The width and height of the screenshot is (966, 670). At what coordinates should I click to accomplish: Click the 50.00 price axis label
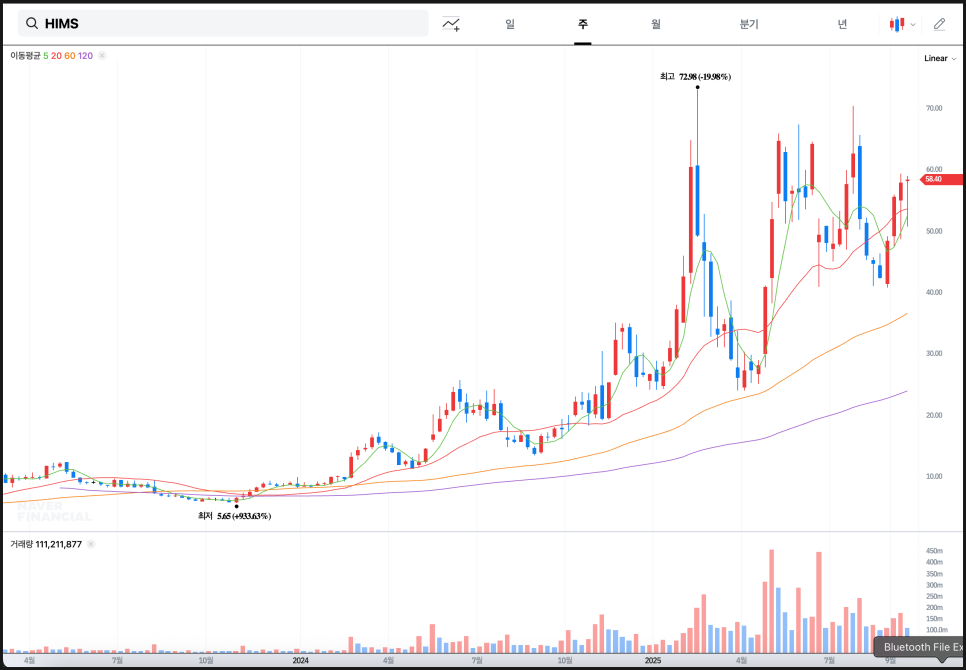(x=934, y=231)
